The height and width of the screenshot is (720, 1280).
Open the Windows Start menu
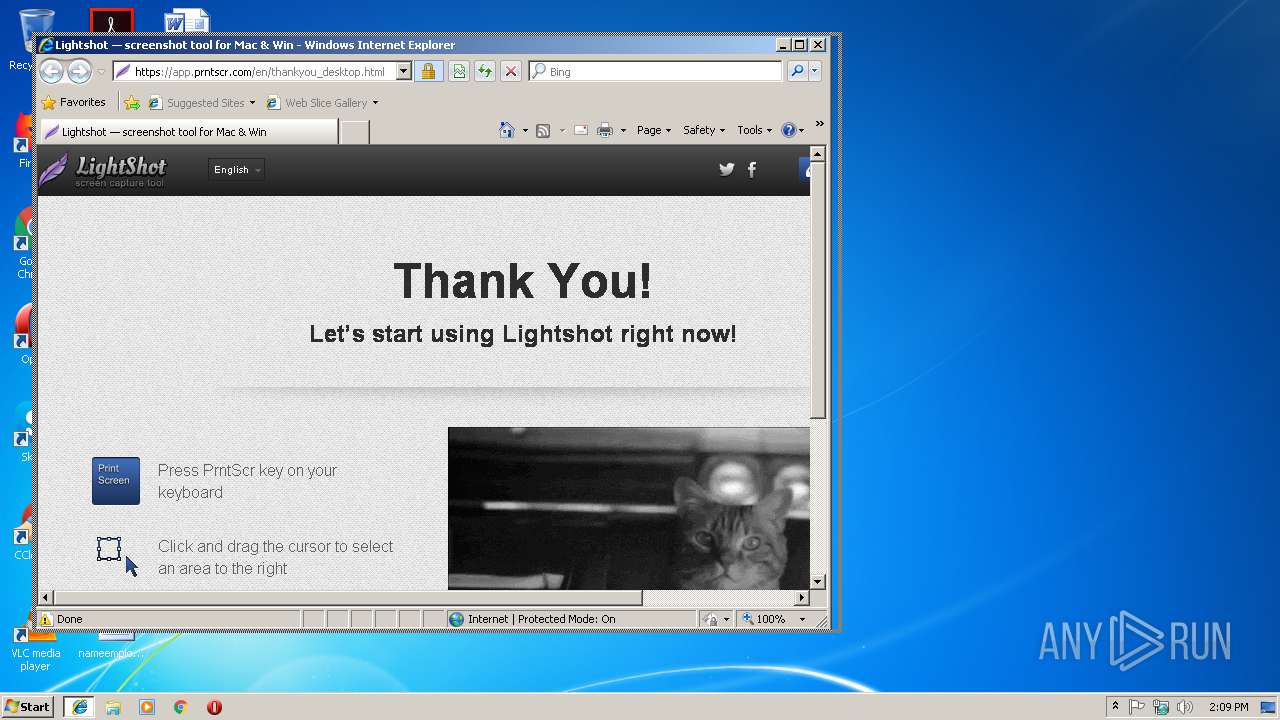point(27,707)
